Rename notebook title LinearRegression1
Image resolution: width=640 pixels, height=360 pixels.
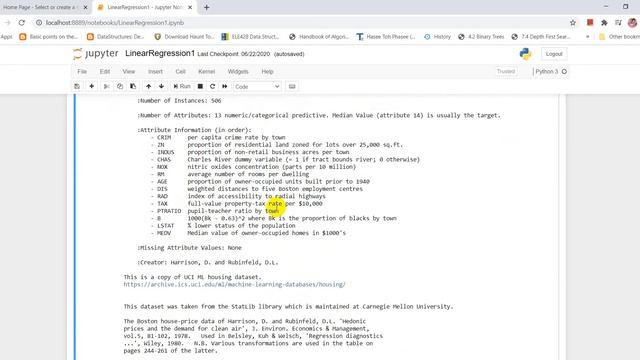click(160, 53)
